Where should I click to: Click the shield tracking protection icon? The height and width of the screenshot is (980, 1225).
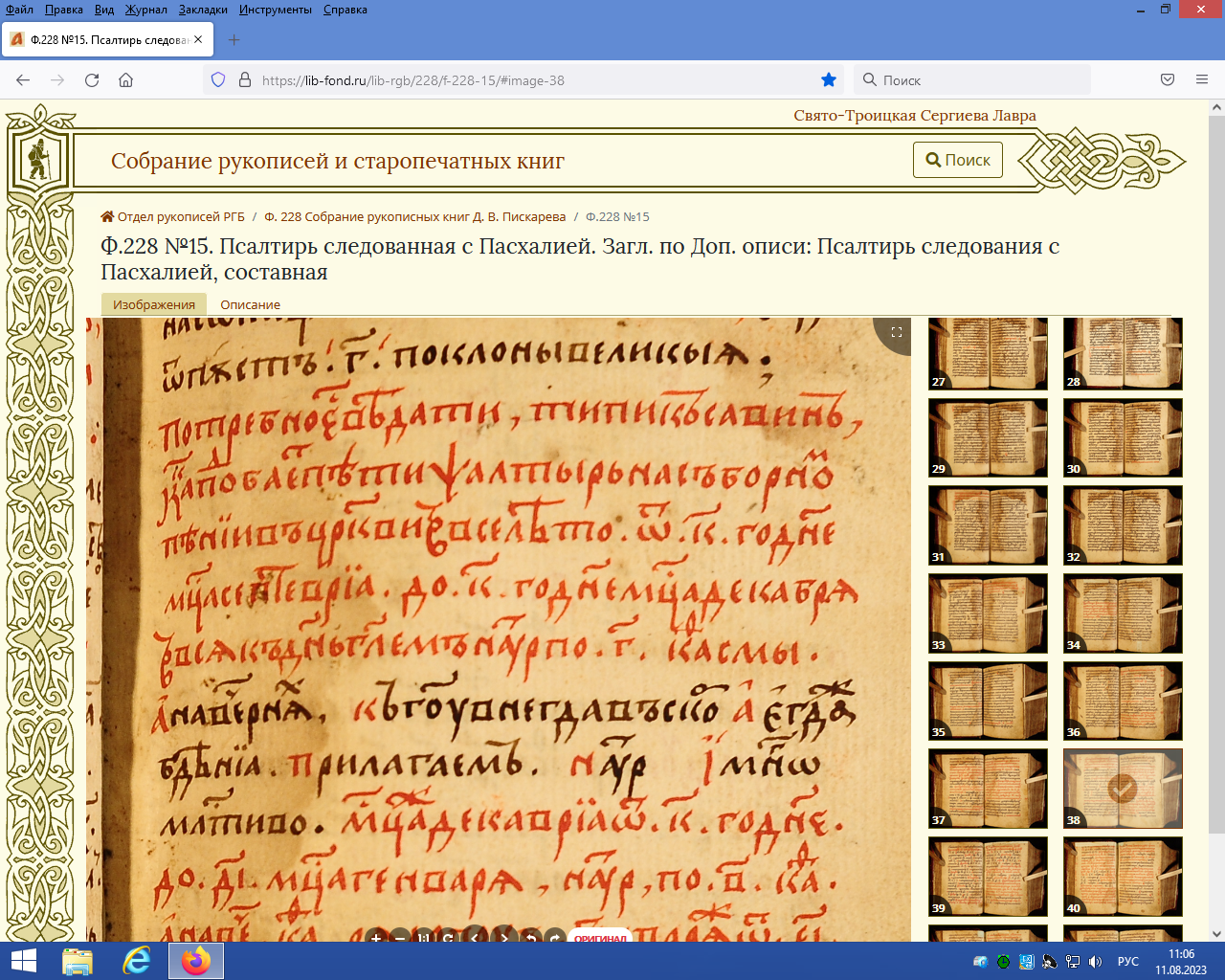click(218, 80)
